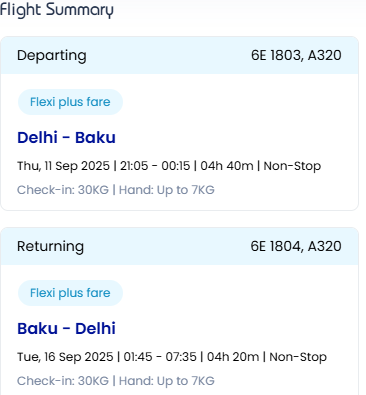Click departing Check-in: 30KG baggage info

coord(63,190)
